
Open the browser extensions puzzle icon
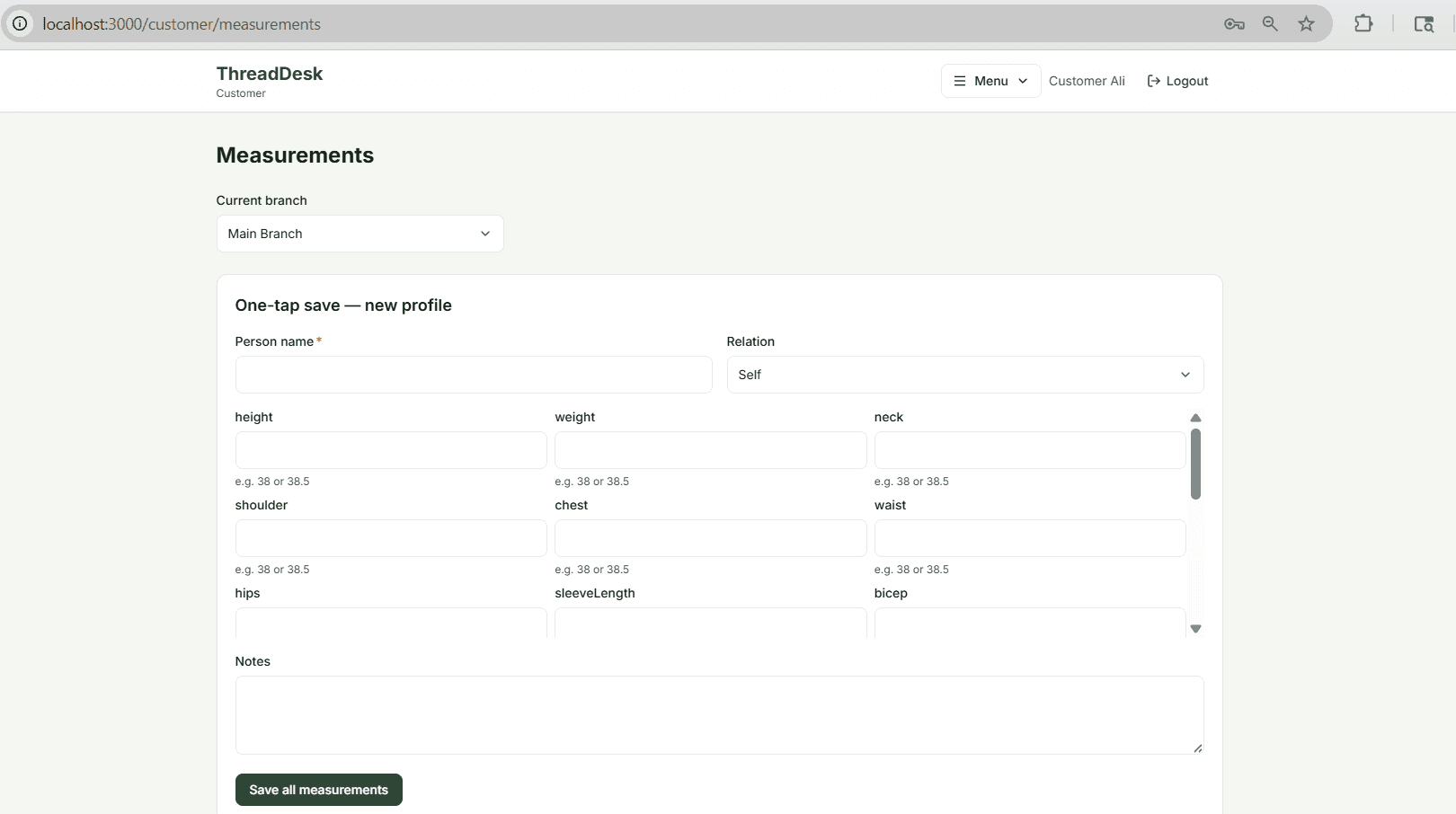click(x=1363, y=24)
